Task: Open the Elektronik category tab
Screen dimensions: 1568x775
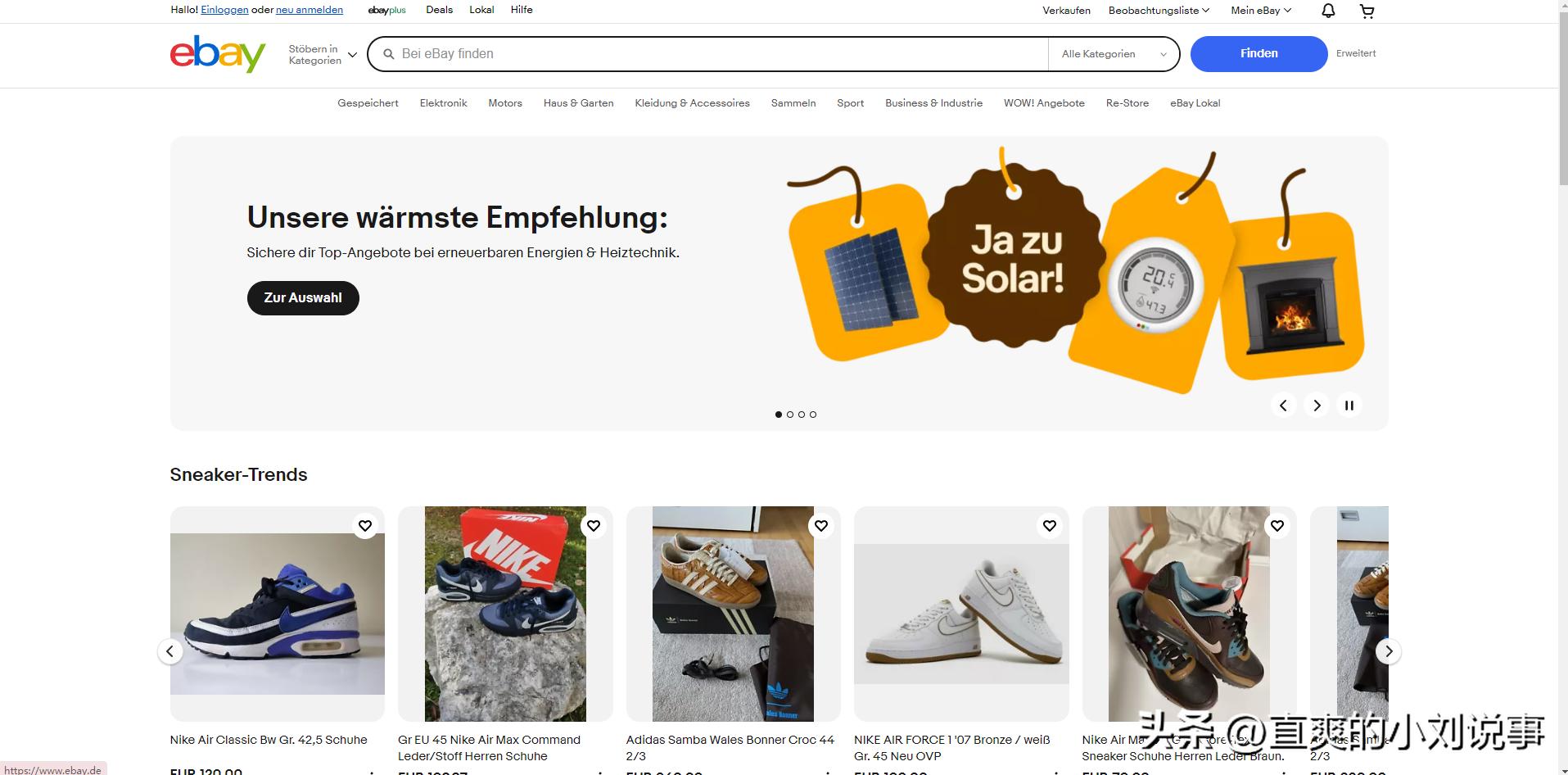Action: pyautogui.click(x=443, y=103)
